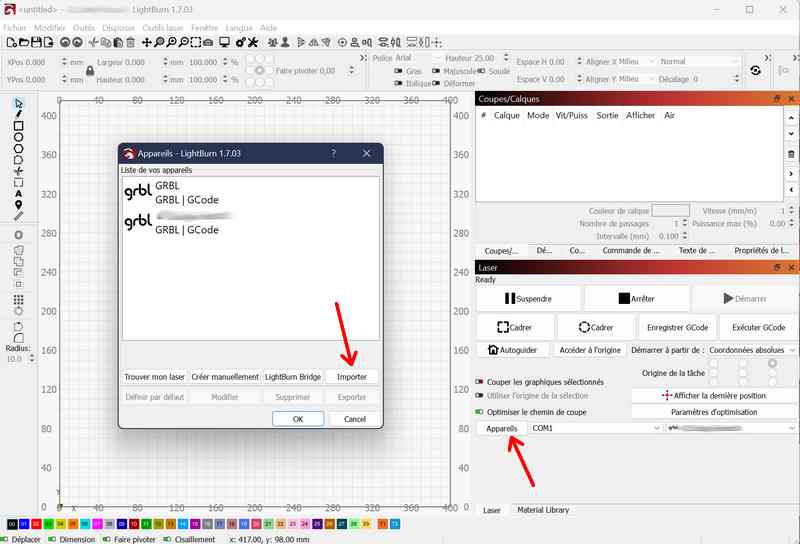Open the Outils laser menu

point(163,28)
